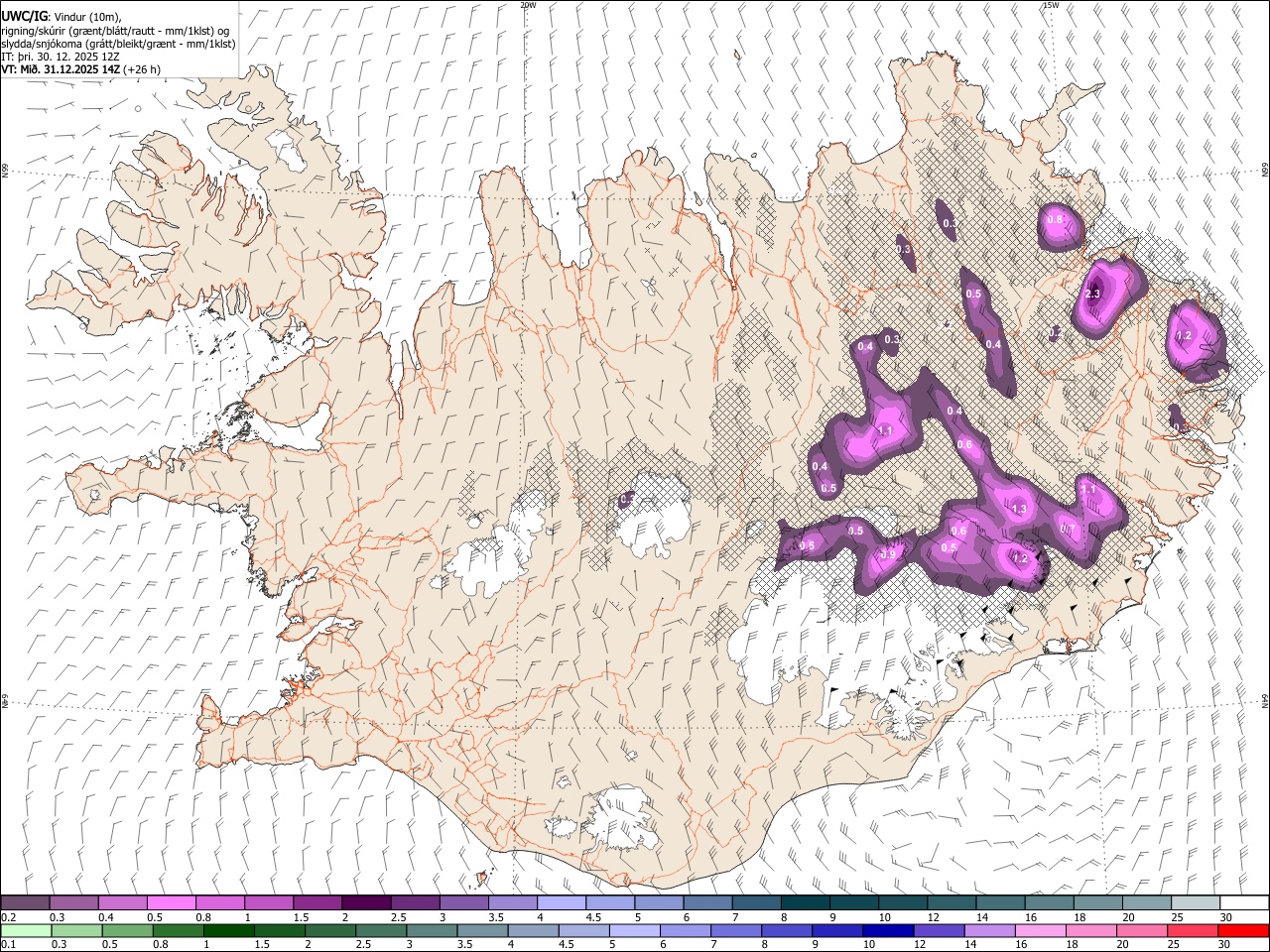Screen dimensions: 1270x952
Task: Click the 'UWC/IG: Vindur (10m),' title line
Action: [x=61, y=17]
